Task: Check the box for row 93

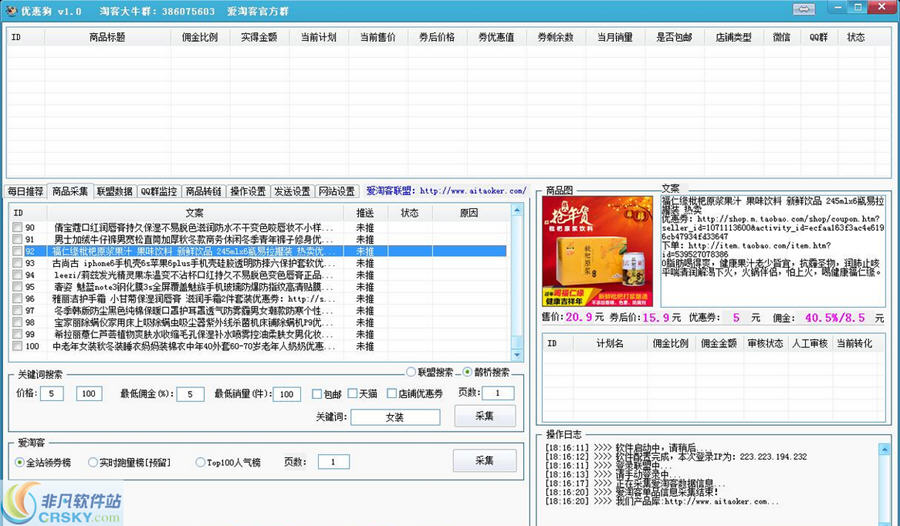Action: click(x=17, y=263)
